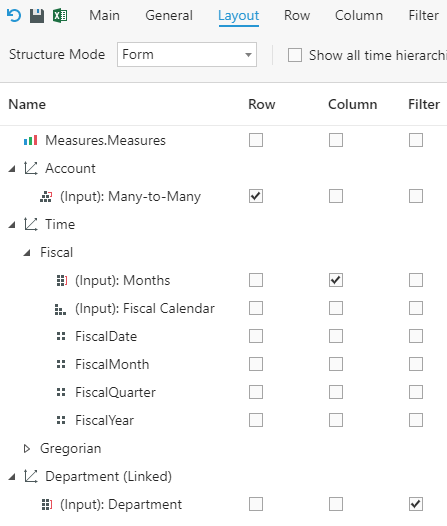The height and width of the screenshot is (526, 447).
Task: Click the Department (Linked) dimension icon
Action: coord(31,476)
